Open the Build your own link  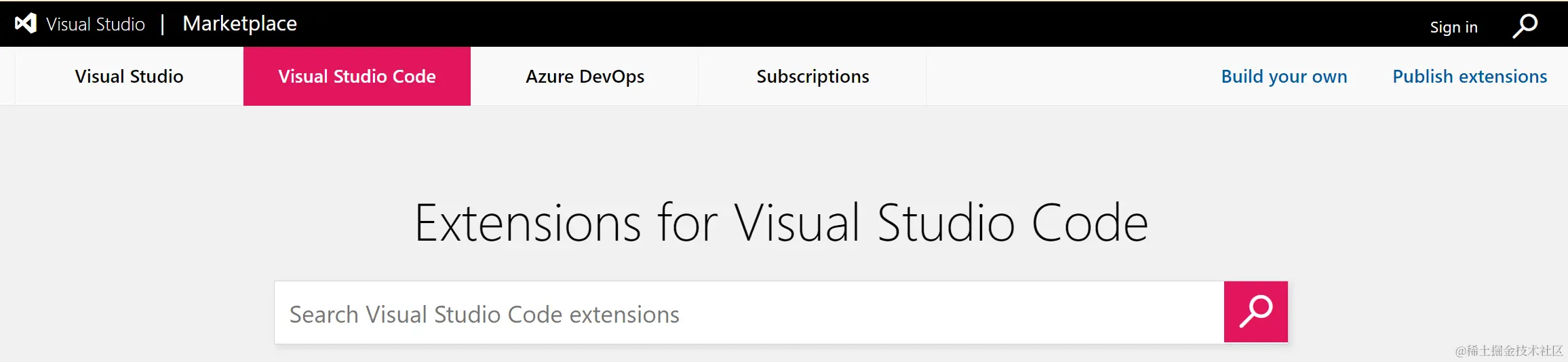click(1284, 77)
